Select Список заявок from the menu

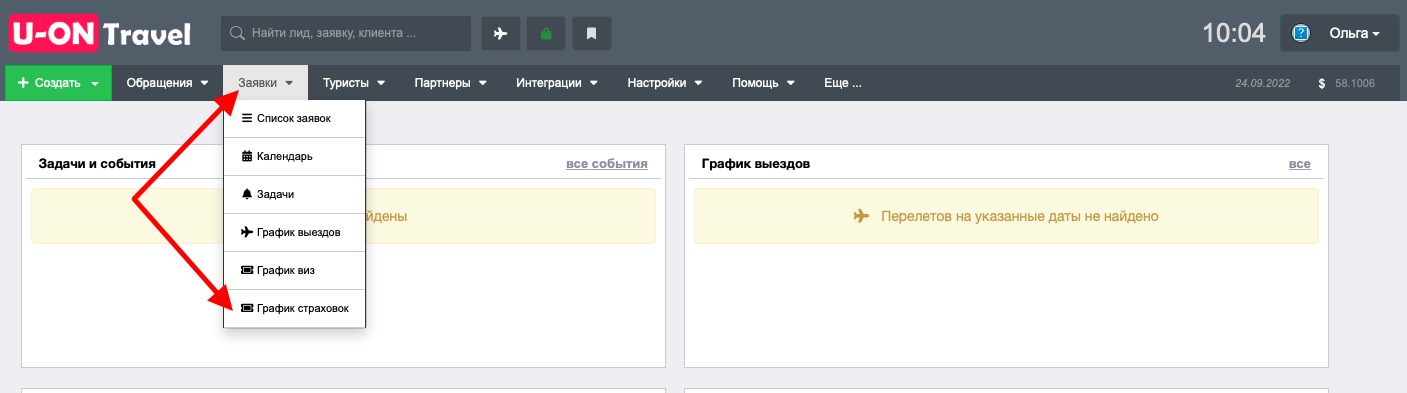[295, 118]
